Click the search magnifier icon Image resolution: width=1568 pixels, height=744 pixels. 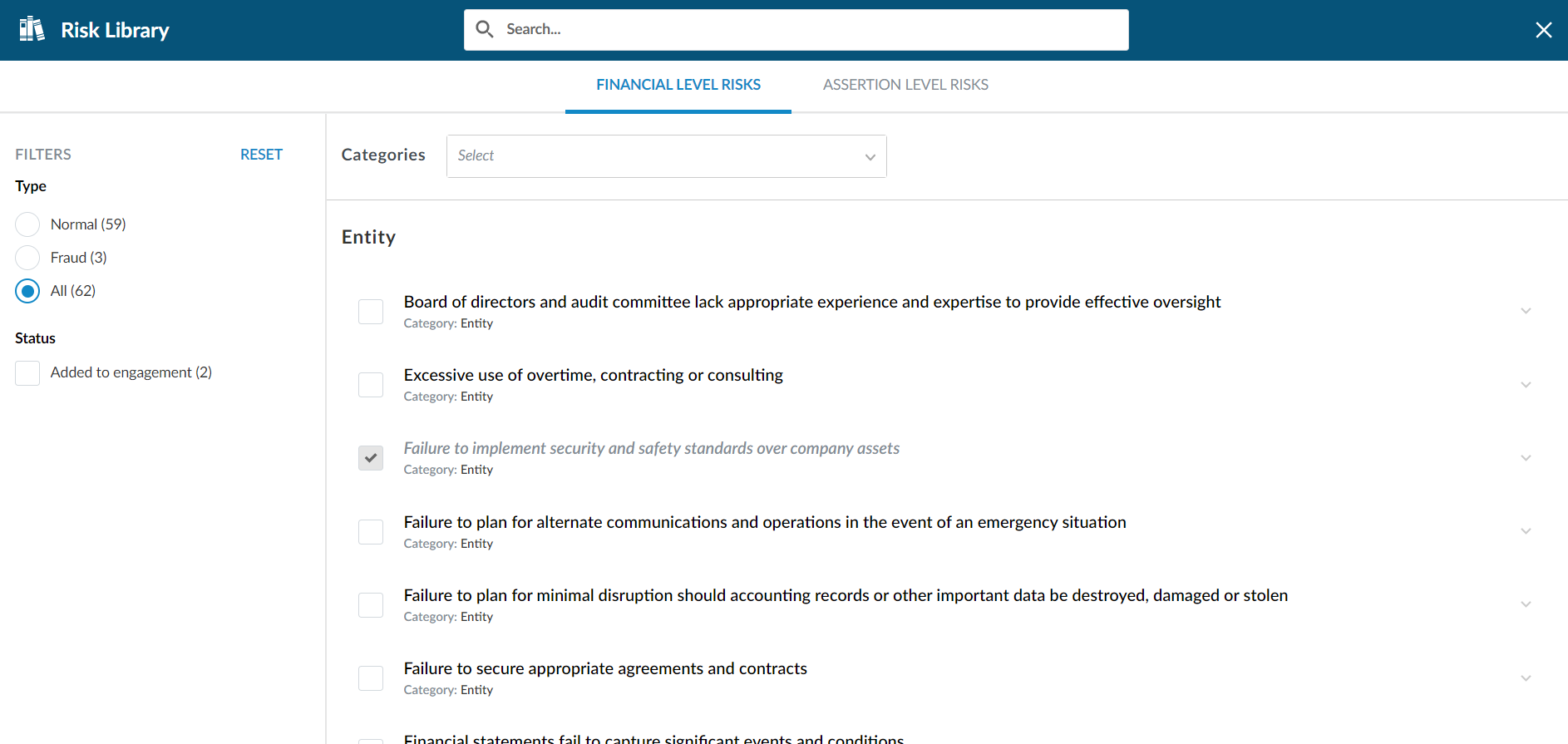(485, 30)
